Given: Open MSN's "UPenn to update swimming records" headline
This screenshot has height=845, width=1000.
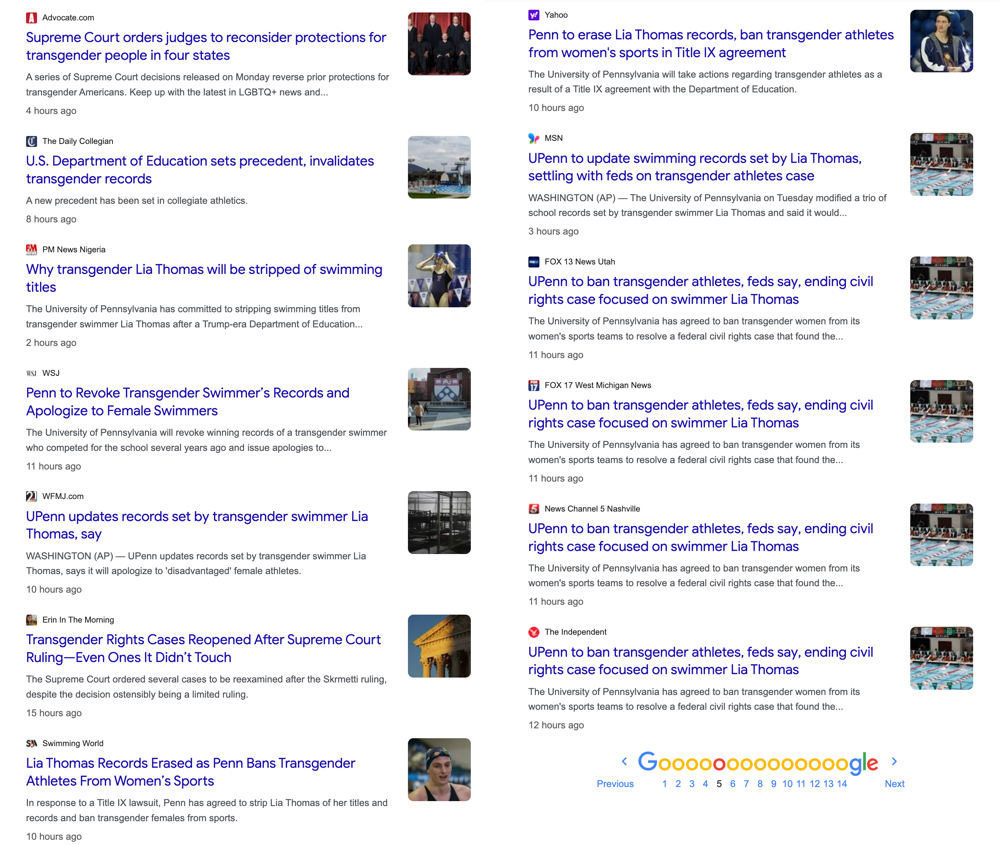Looking at the screenshot, I should click(695, 167).
